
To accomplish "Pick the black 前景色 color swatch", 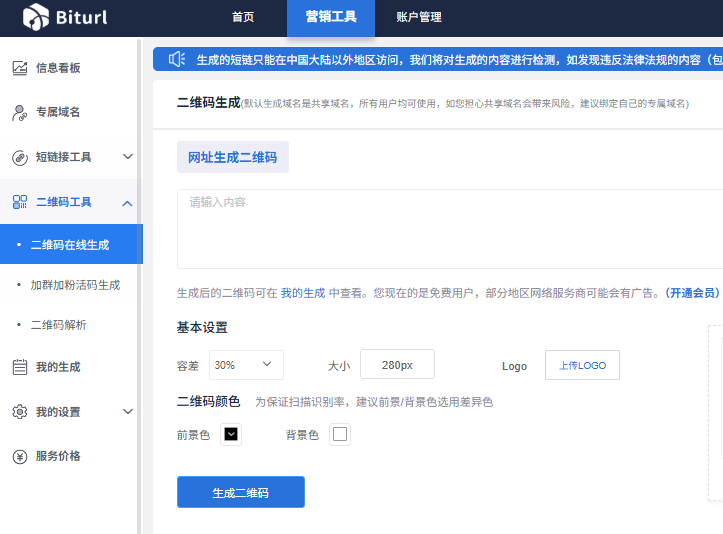I will coord(232,435).
